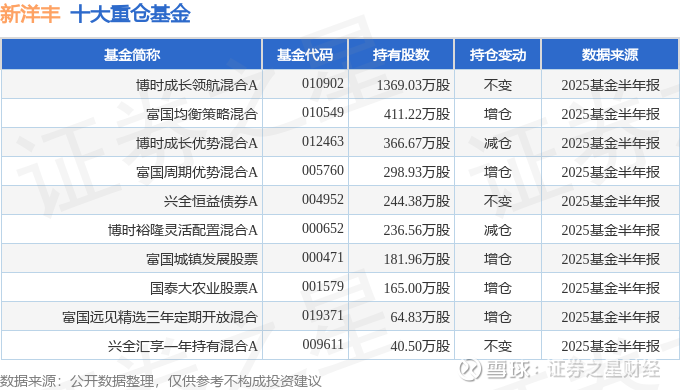The image size is (680, 390).
Task: Open the 富国均衡策略混合 fund name
Action: [202, 114]
